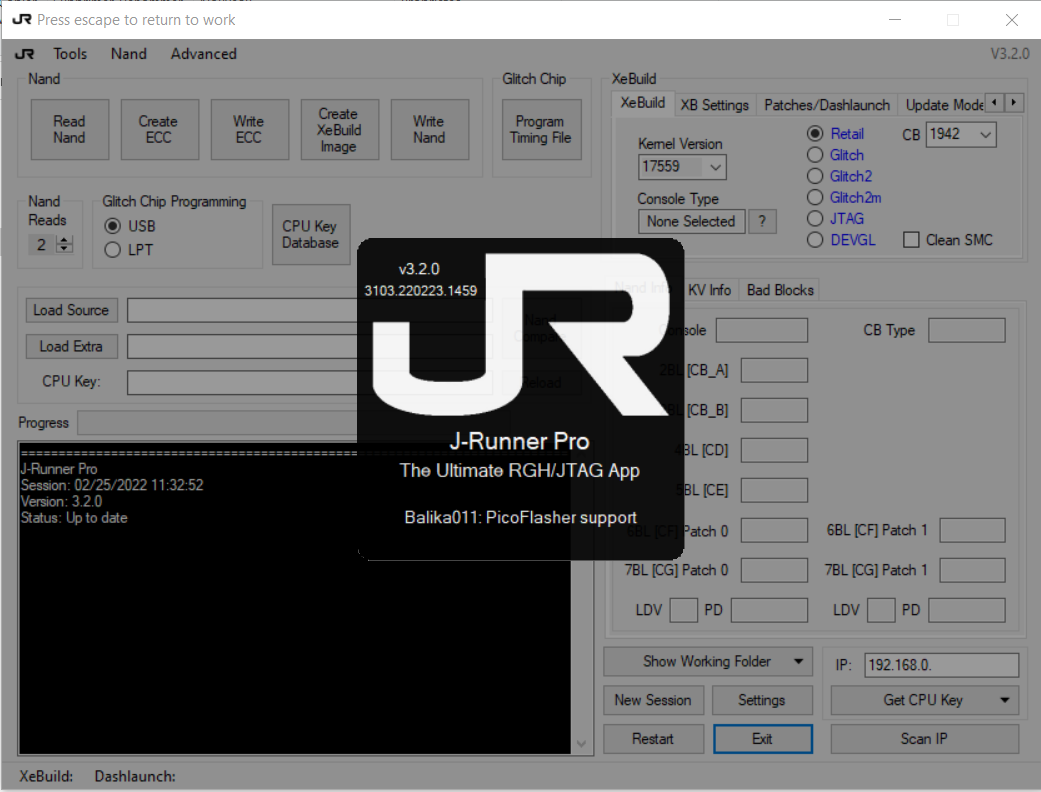Image resolution: width=1041 pixels, height=792 pixels.
Task: Open the CPU Key Database
Action: [x=311, y=234]
